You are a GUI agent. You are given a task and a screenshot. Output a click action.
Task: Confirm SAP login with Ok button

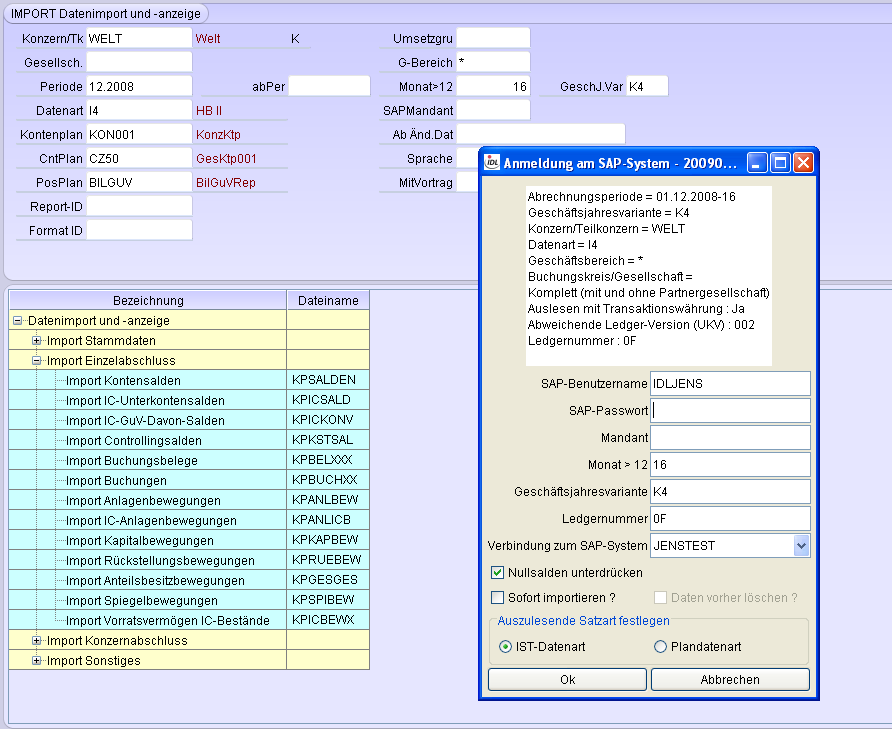567,679
